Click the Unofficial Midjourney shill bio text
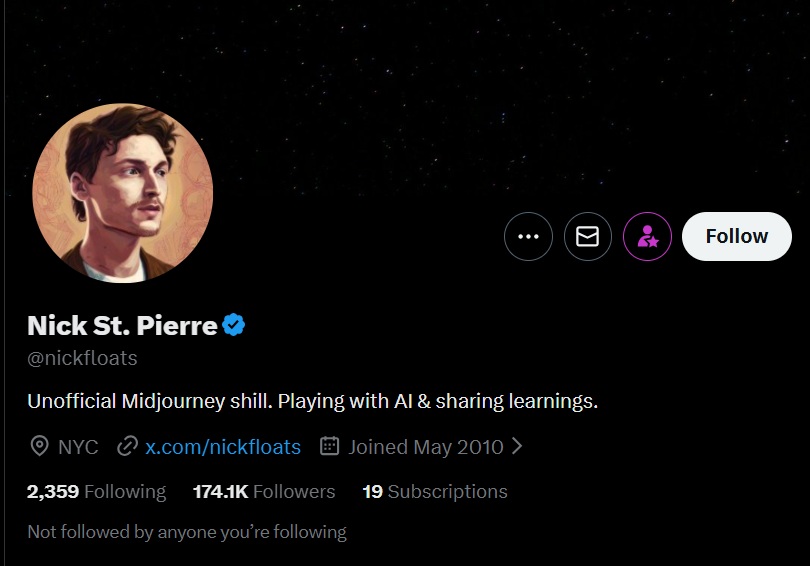The height and width of the screenshot is (566, 810). 312,402
